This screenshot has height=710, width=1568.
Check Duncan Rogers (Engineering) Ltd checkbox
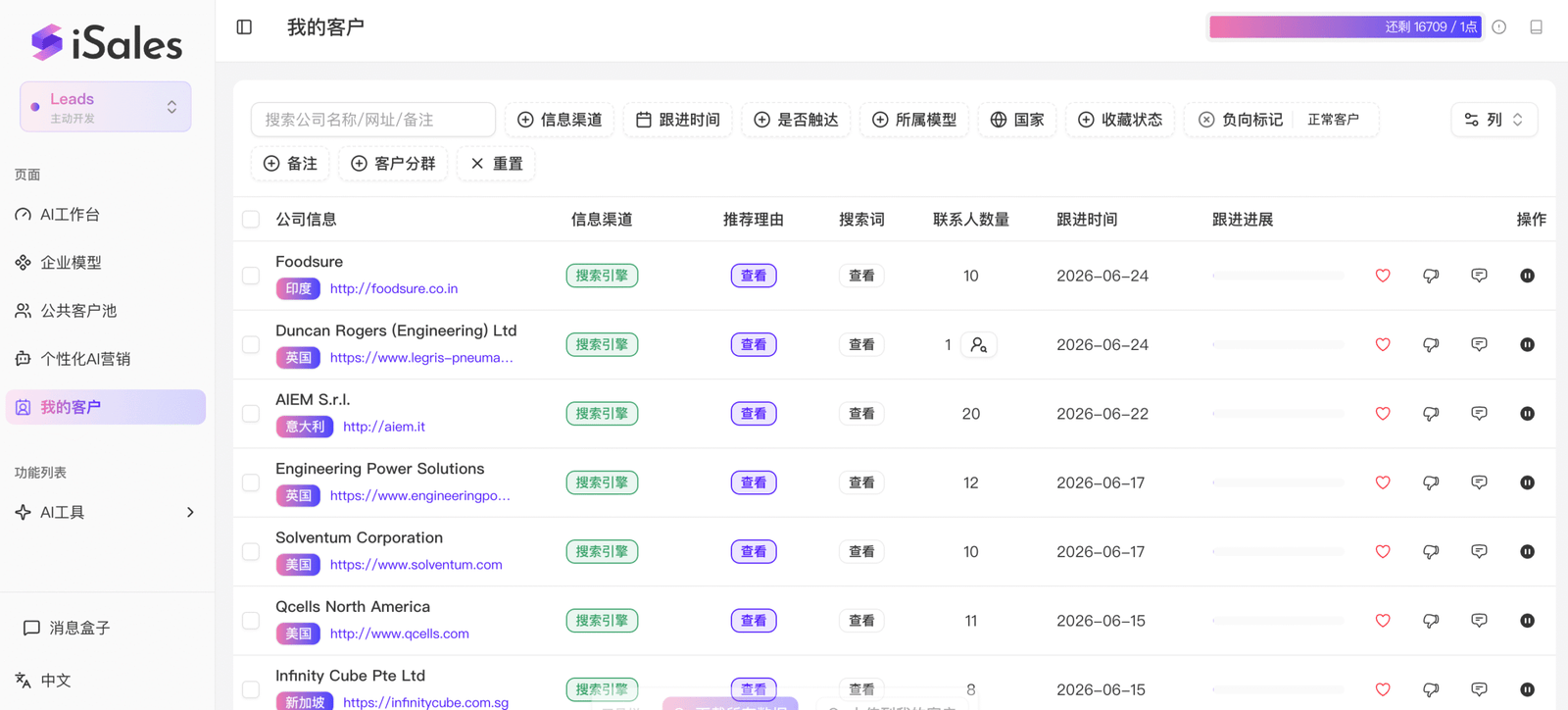pos(251,344)
